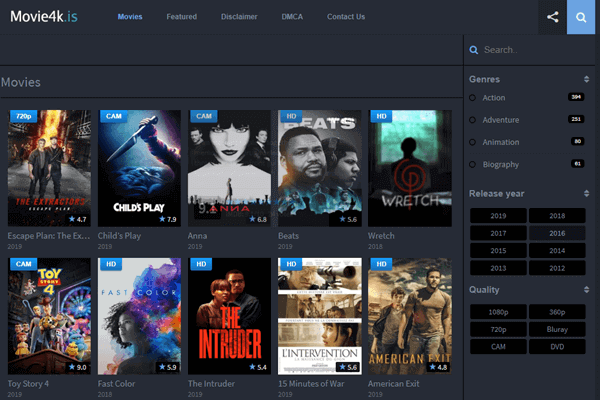Click the 15 Minutes of War title
Image resolution: width=600 pixels, height=400 pixels.
[x=311, y=384]
